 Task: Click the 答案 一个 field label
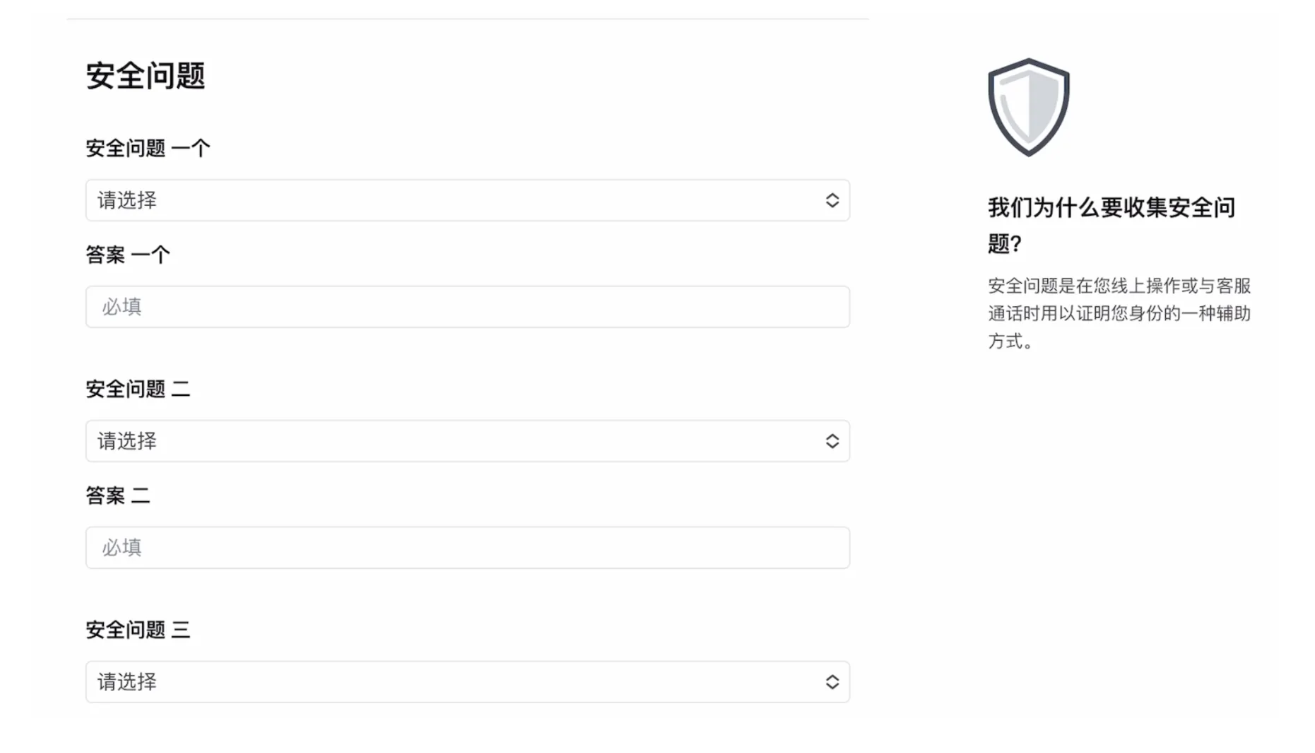(128, 255)
